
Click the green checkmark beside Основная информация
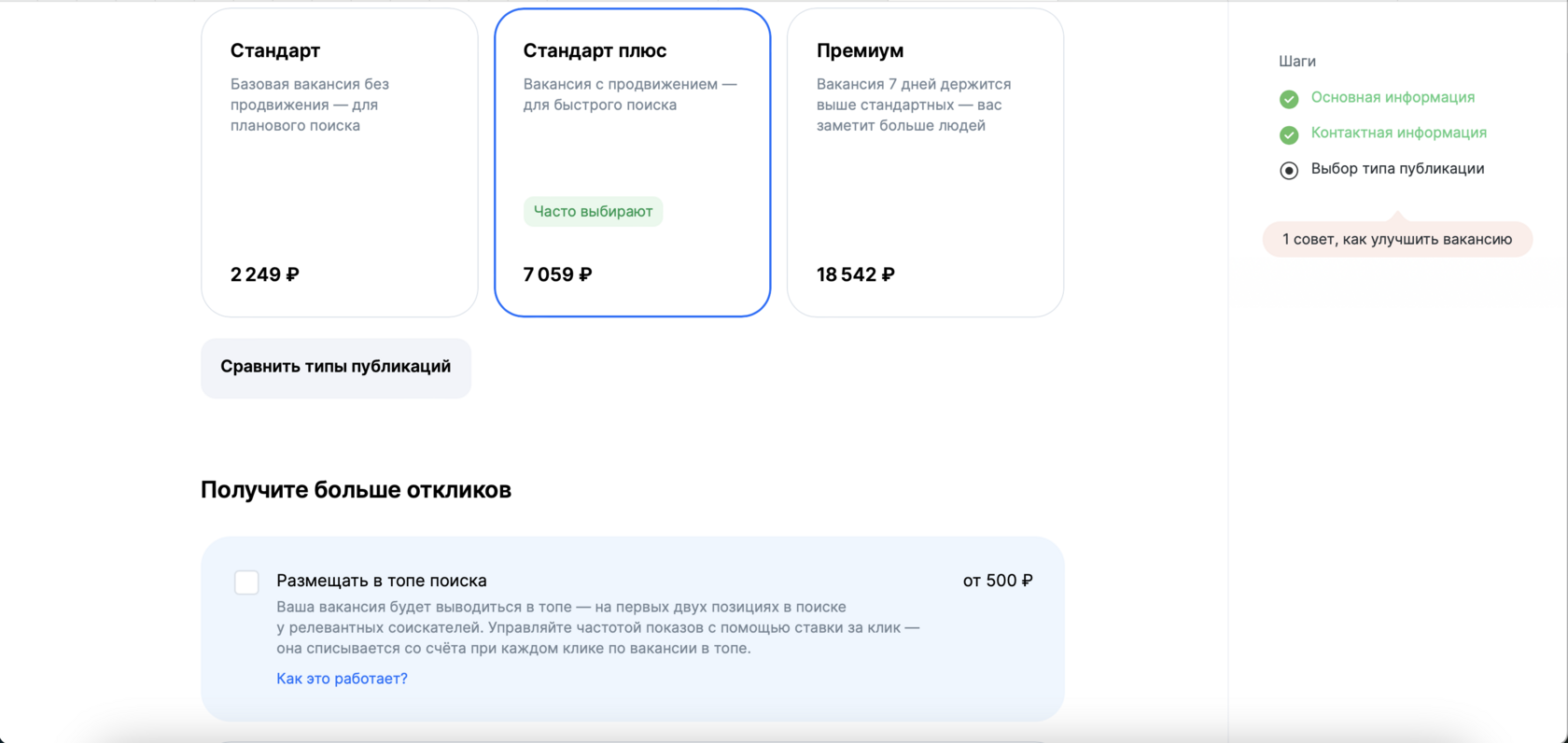1289,99
